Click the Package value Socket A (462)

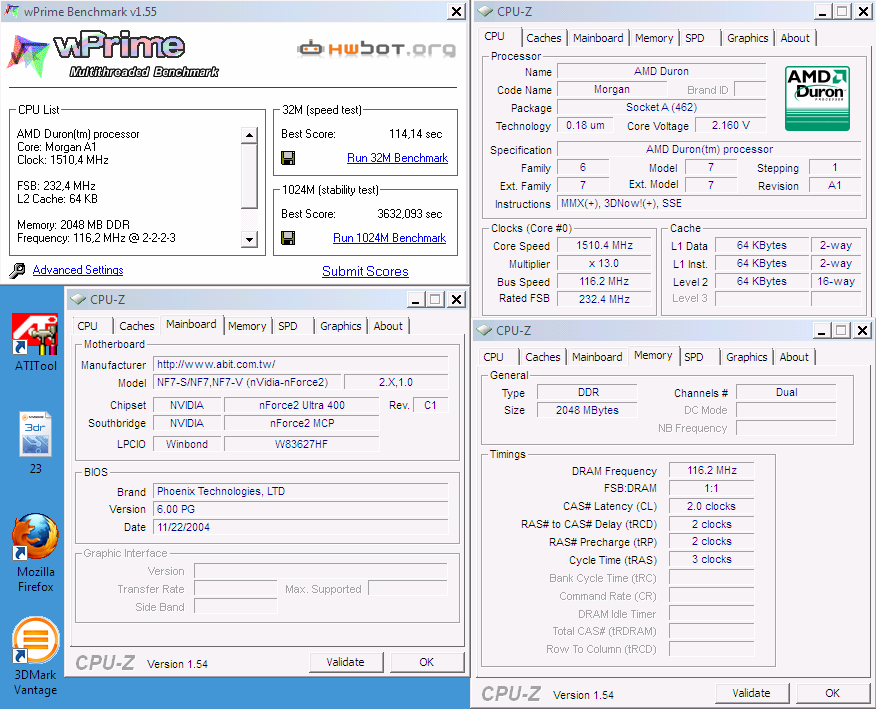point(661,107)
